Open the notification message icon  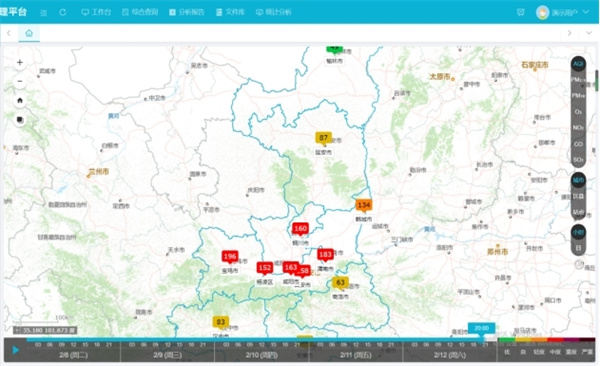[x=520, y=12]
